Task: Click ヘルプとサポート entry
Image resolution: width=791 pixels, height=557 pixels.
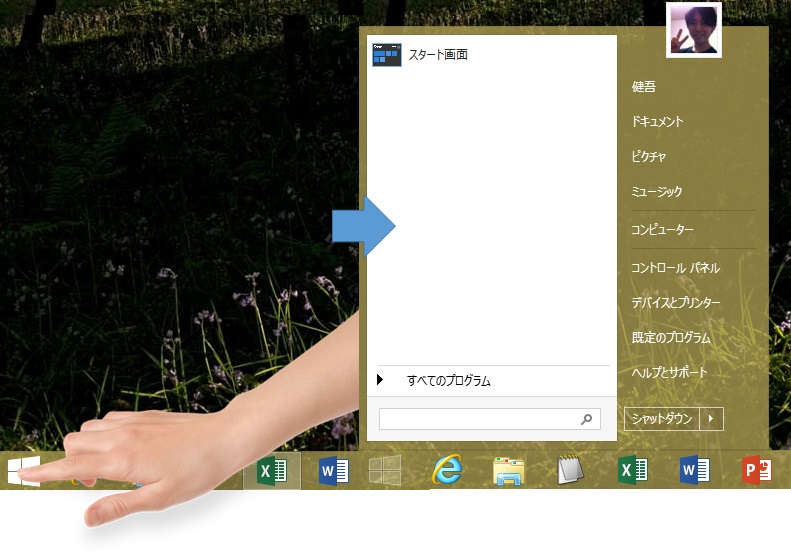Action: click(669, 373)
